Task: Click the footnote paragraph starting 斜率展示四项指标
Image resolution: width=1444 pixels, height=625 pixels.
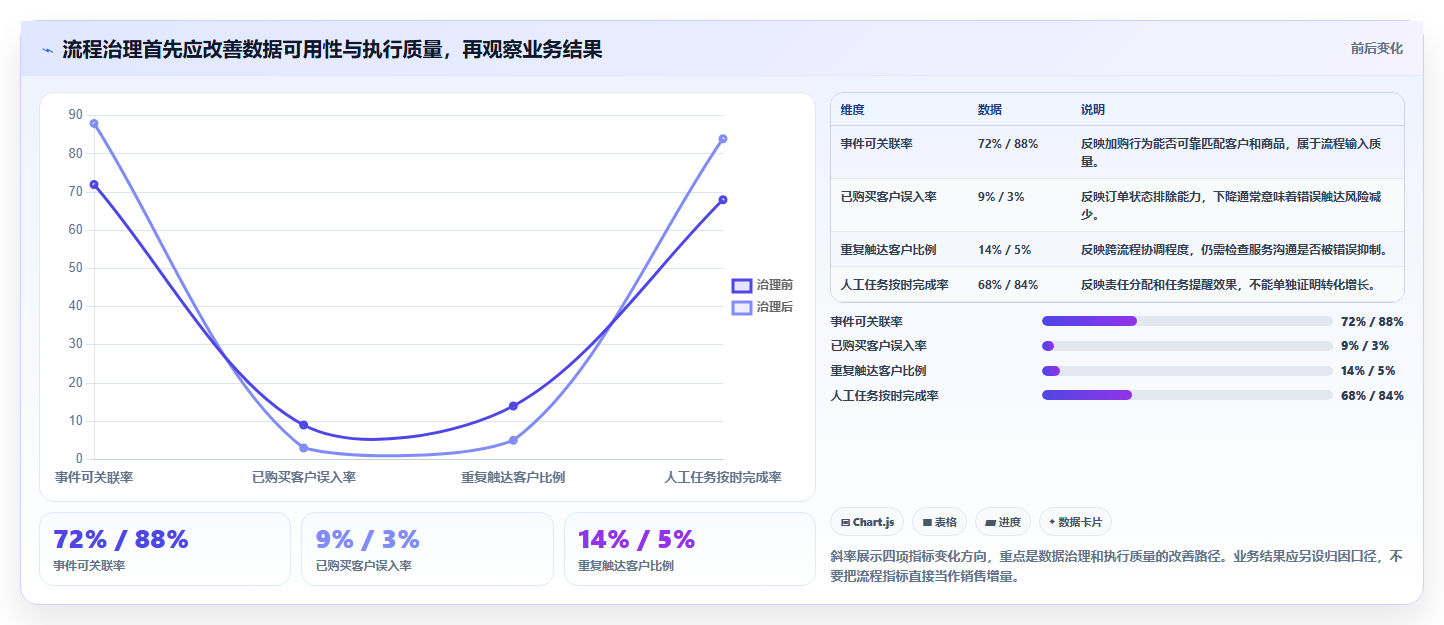Action: pos(1117,566)
